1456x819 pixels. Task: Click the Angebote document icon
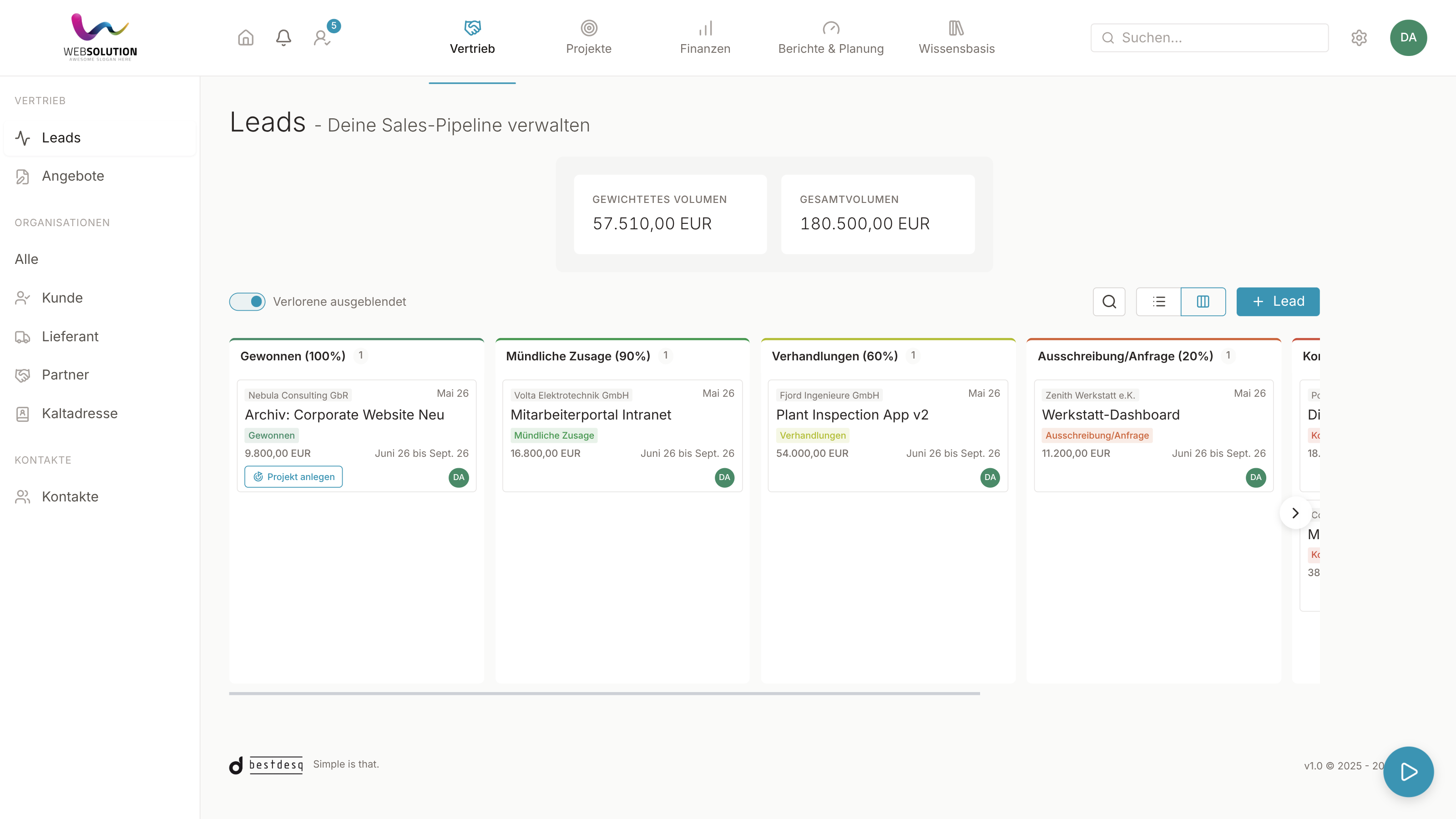click(23, 177)
